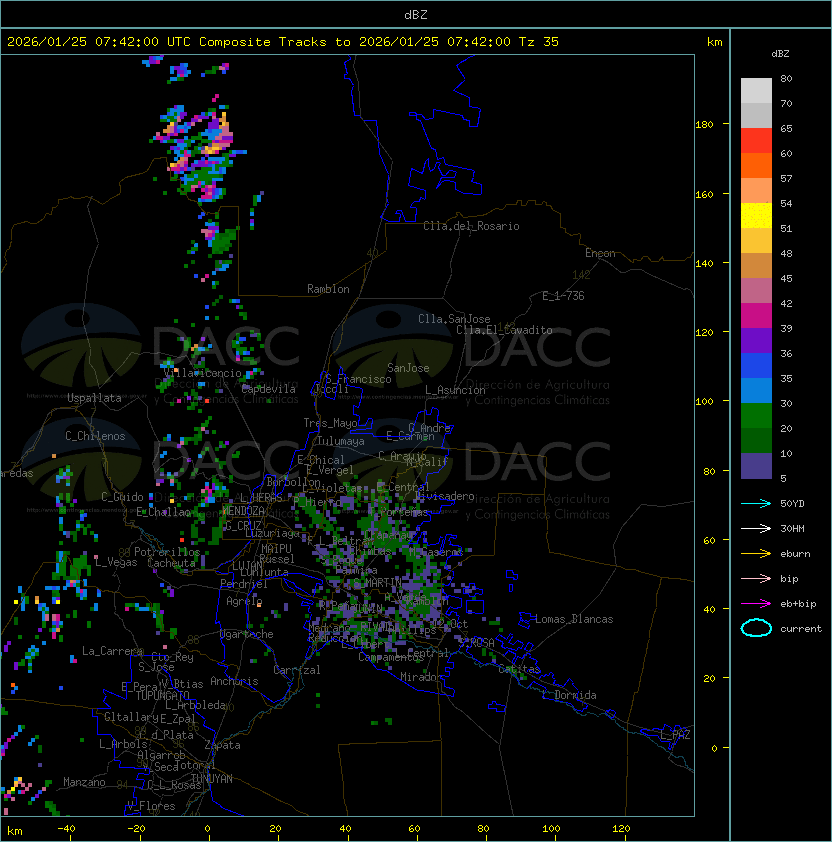832x842 pixels.
Task: Click the 'Tz 35' value in header
Action: click(x=539, y=42)
